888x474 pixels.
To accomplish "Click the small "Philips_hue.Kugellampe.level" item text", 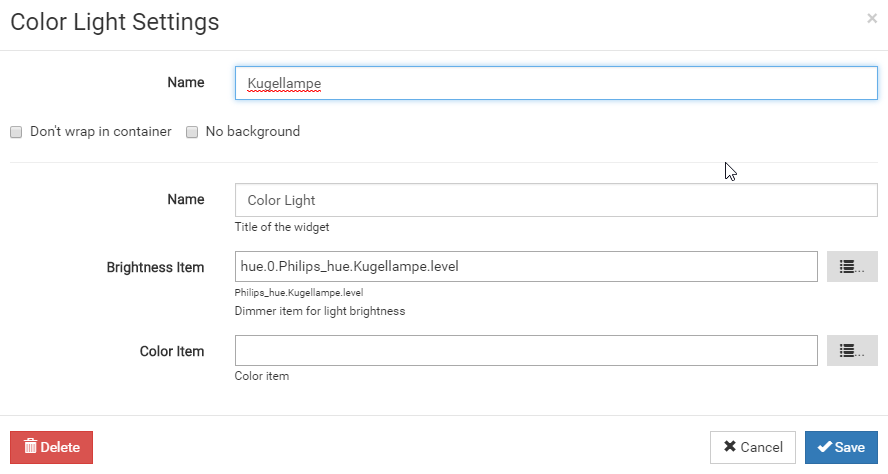I will pyautogui.click(x=299, y=293).
